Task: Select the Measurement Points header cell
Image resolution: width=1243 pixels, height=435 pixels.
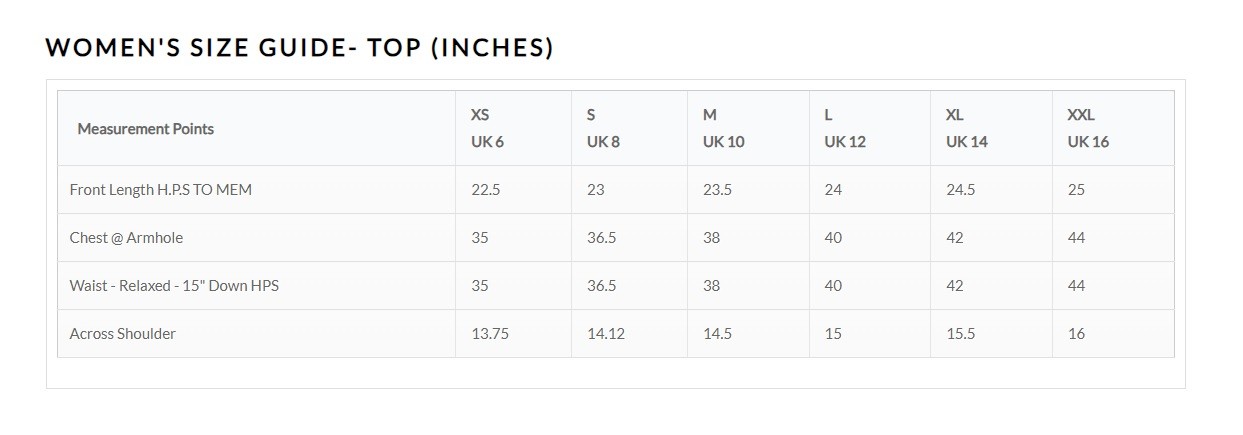Action: 145,128
